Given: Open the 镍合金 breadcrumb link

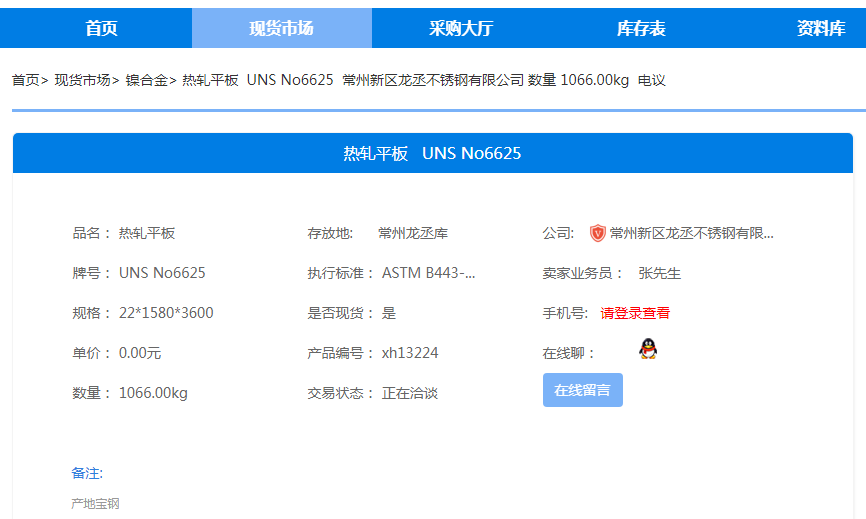Looking at the screenshot, I should tap(146, 80).
